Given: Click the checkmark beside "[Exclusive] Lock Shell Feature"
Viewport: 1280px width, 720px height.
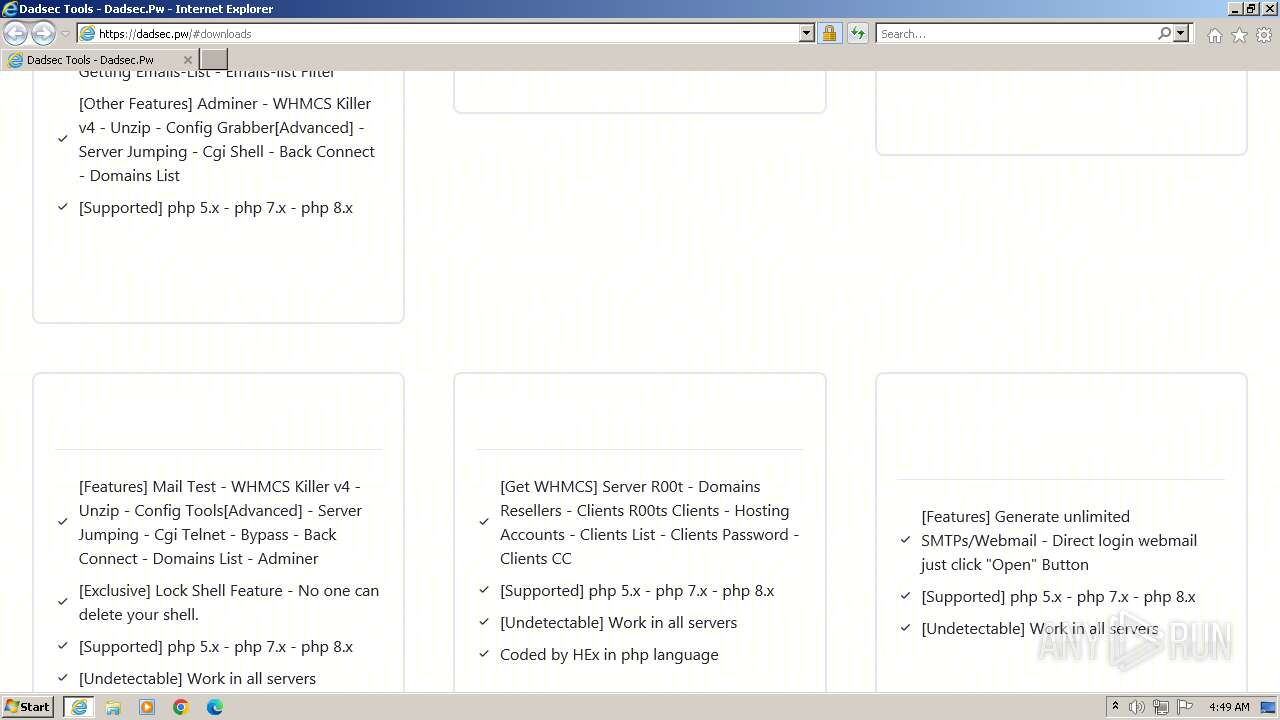Looking at the screenshot, I should pos(63,603).
